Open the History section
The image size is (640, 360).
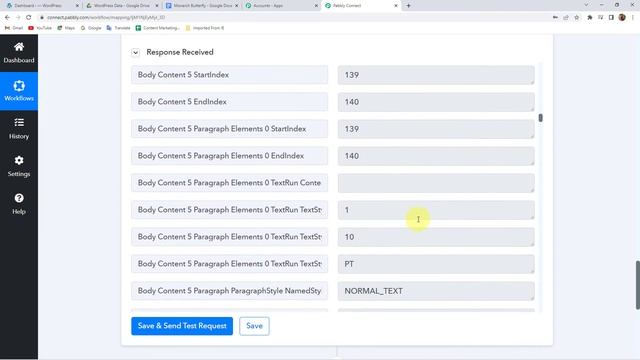pyautogui.click(x=19, y=129)
